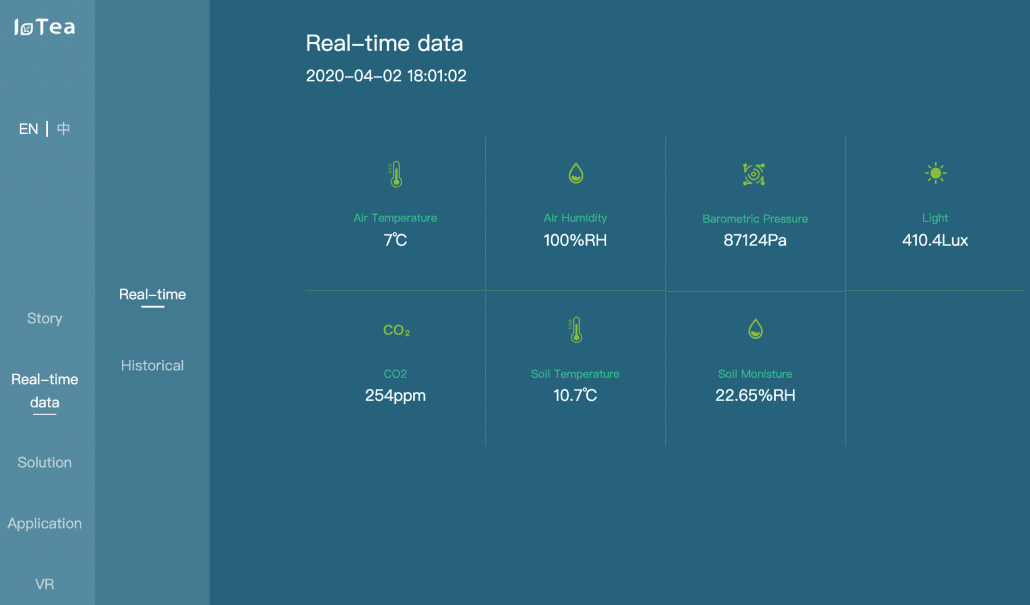Viewport: 1030px width, 605px height.
Task: Select Real-time data in main sidebar
Action: [x=45, y=391]
